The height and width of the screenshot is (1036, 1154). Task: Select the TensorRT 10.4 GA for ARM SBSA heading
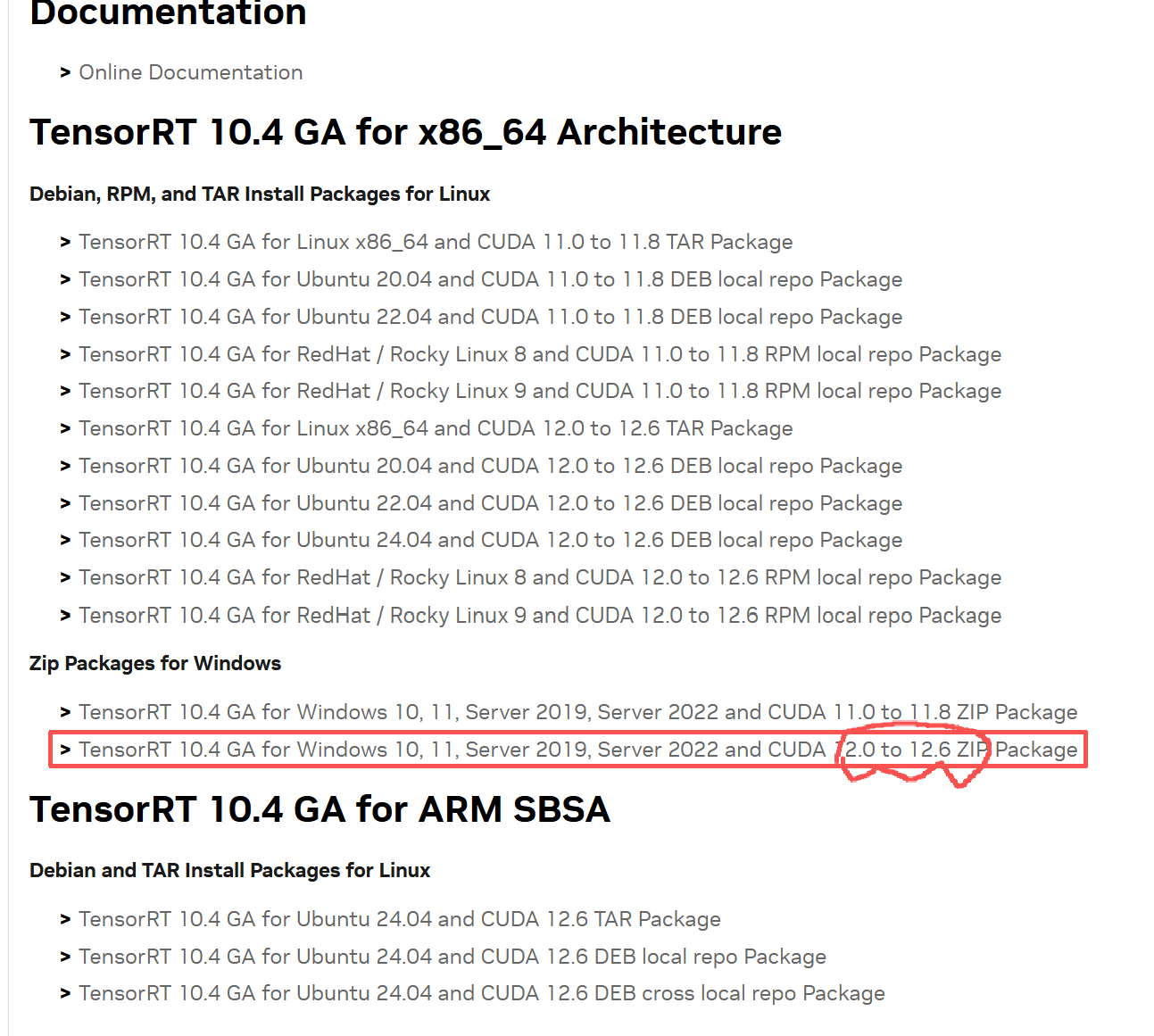pyautogui.click(x=320, y=809)
